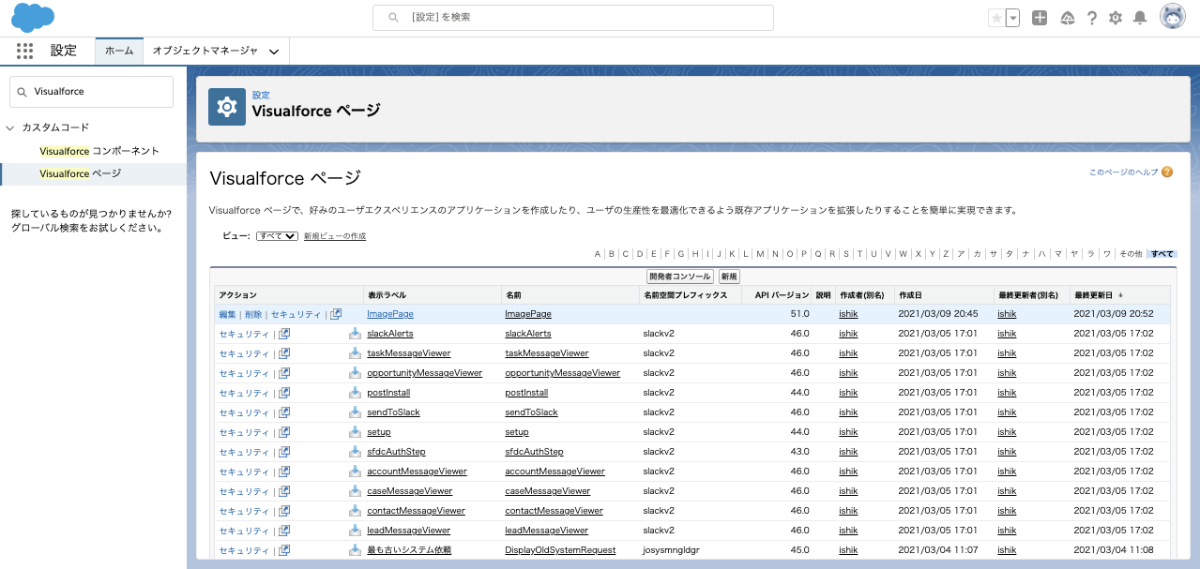Open the ImagePage display label link
This screenshot has height=569, width=1200.
(390, 314)
